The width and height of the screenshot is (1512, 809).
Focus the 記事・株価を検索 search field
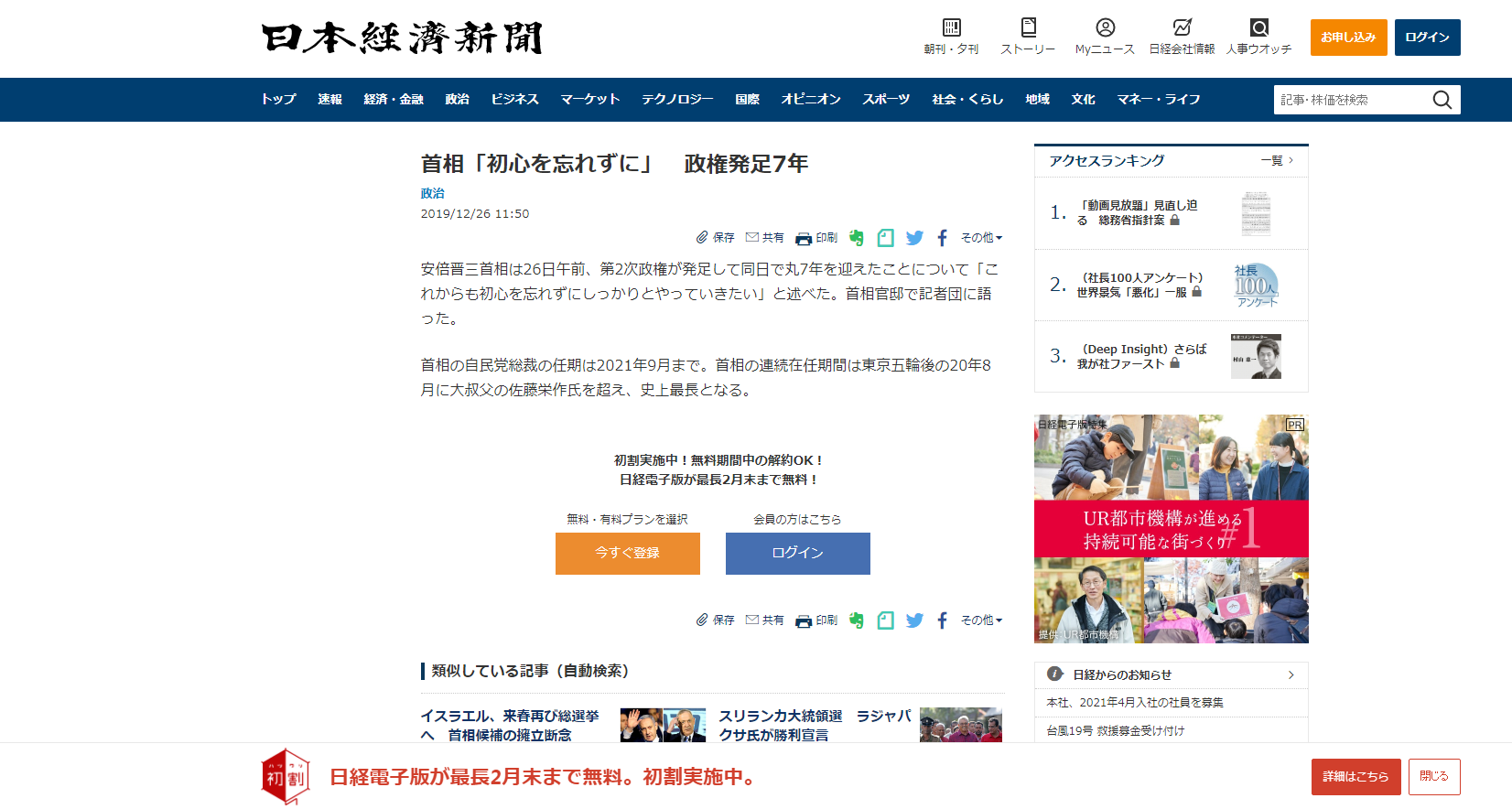click(1353, 100)
